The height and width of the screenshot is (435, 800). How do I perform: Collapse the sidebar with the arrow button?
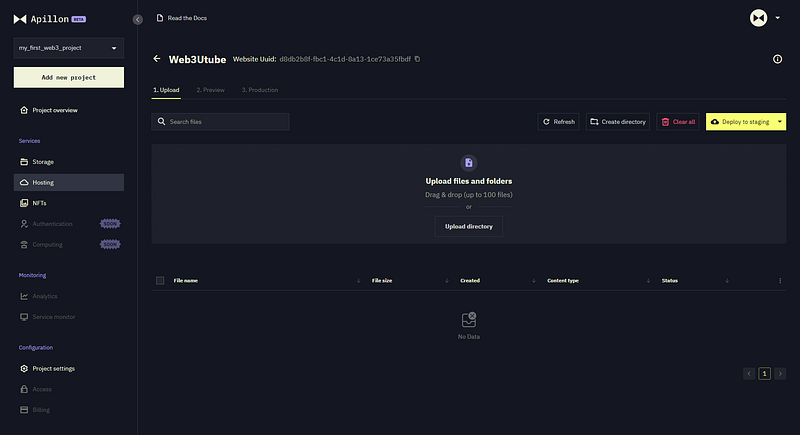coord(138,19)
